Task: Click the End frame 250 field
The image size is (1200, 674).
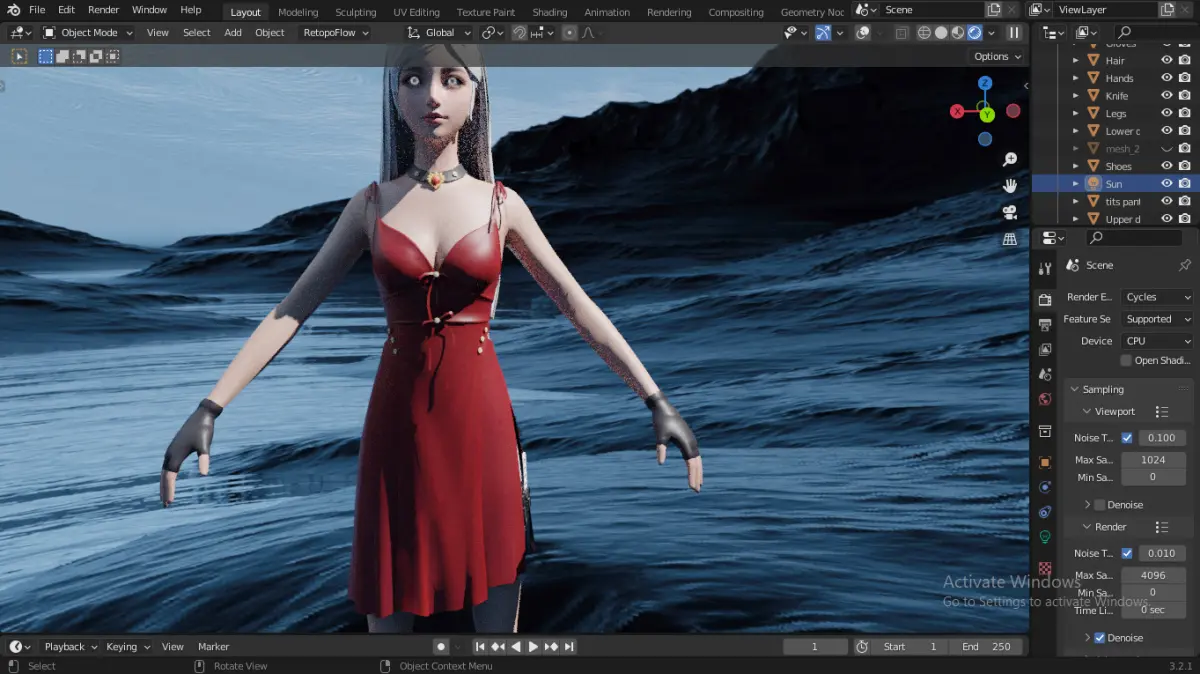Action: click(x=987, y=647)
